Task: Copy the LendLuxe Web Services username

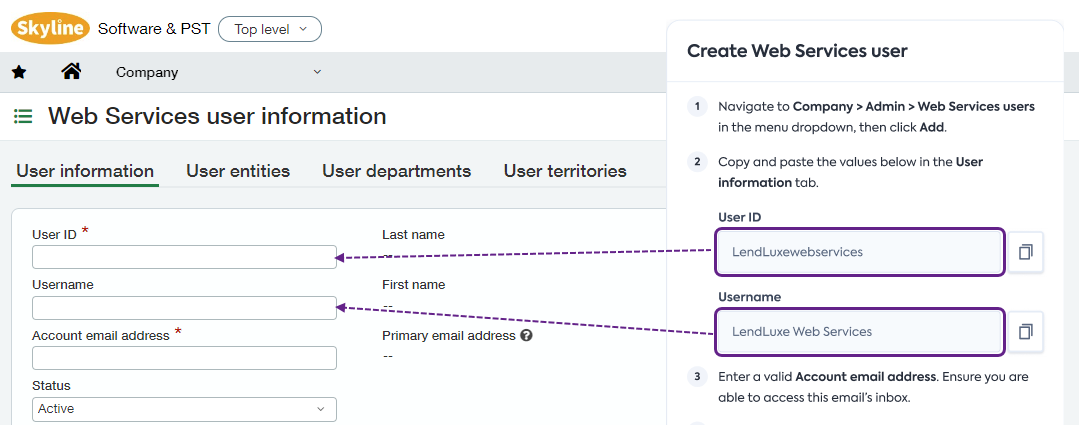Action: [x=1025, y=332]
